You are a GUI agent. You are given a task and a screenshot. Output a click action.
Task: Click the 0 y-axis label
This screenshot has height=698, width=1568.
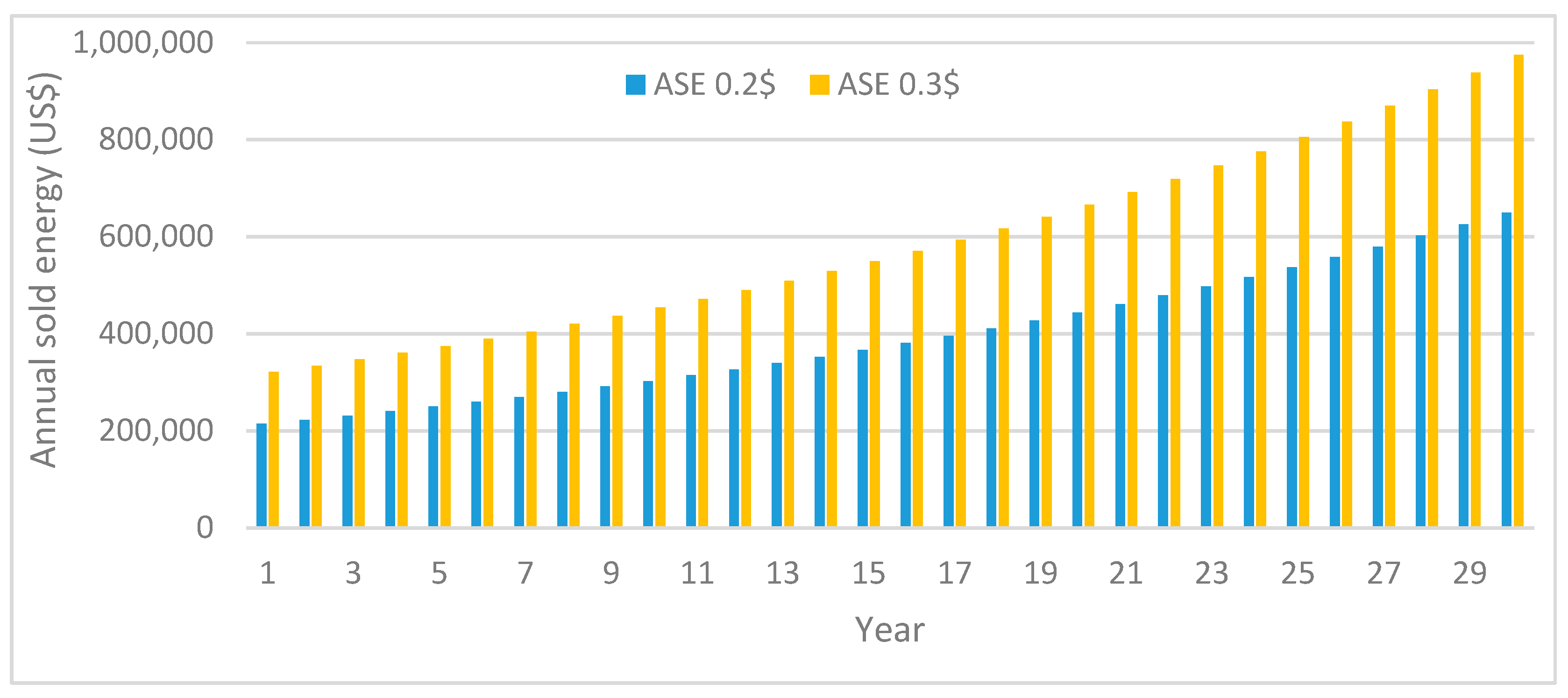tap(205, 527)
